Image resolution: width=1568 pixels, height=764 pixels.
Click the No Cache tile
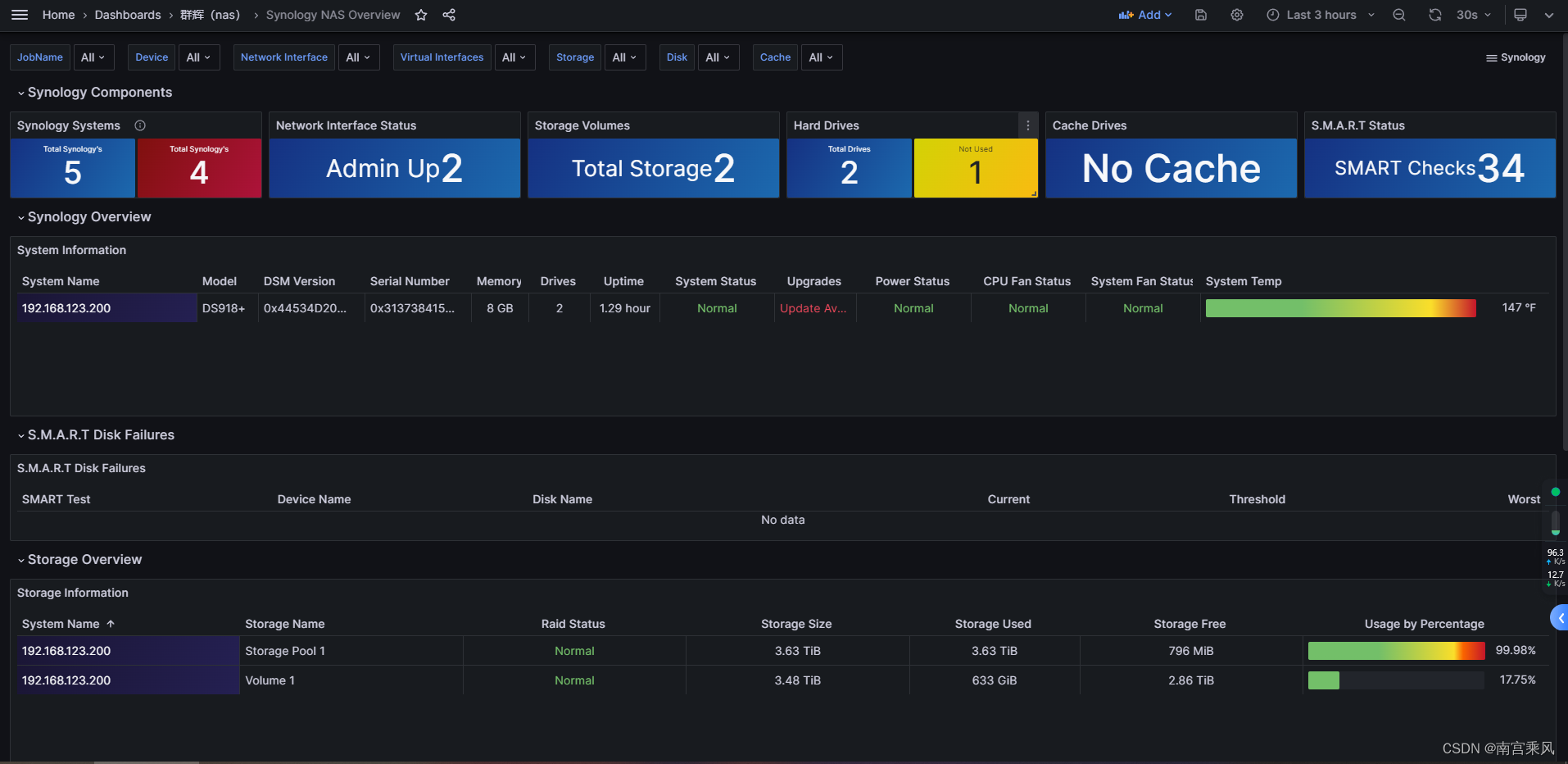pyautogui.click(x=1171, y=168)
